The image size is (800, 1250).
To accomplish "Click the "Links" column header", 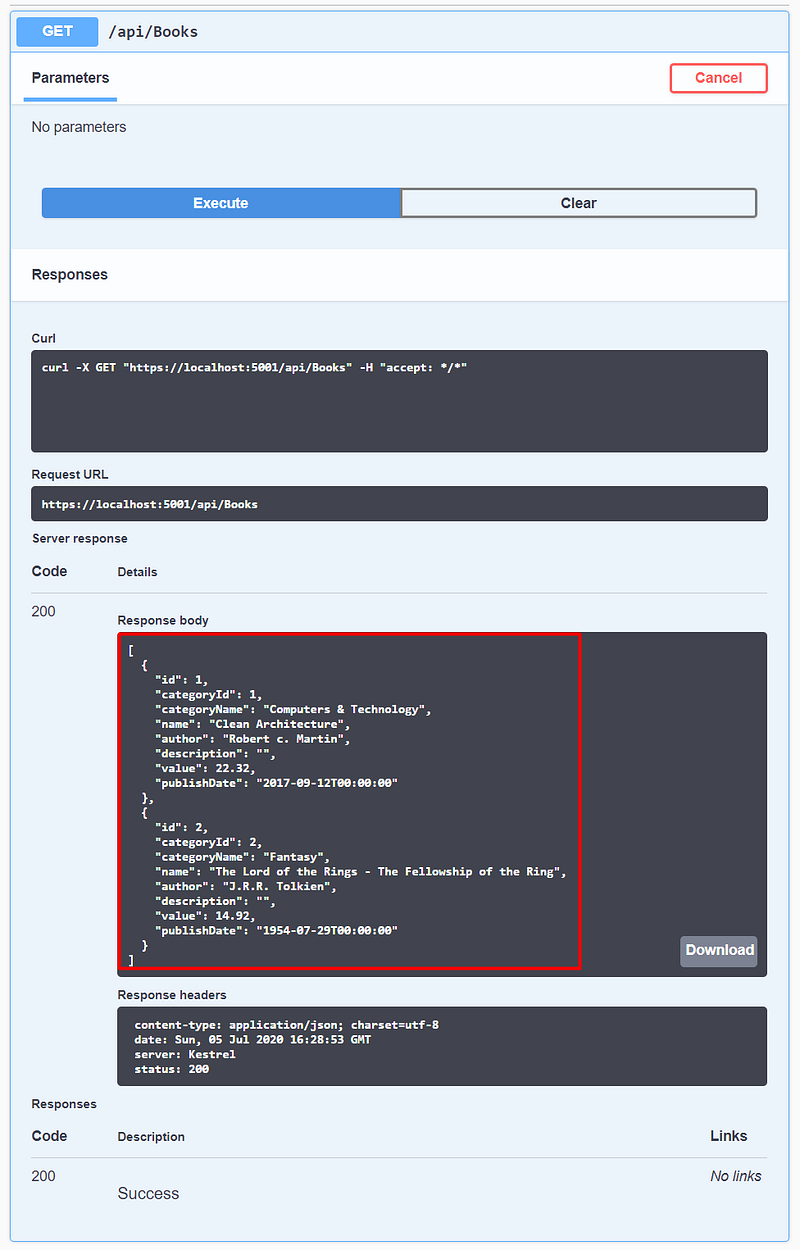I will point(729,1135).
